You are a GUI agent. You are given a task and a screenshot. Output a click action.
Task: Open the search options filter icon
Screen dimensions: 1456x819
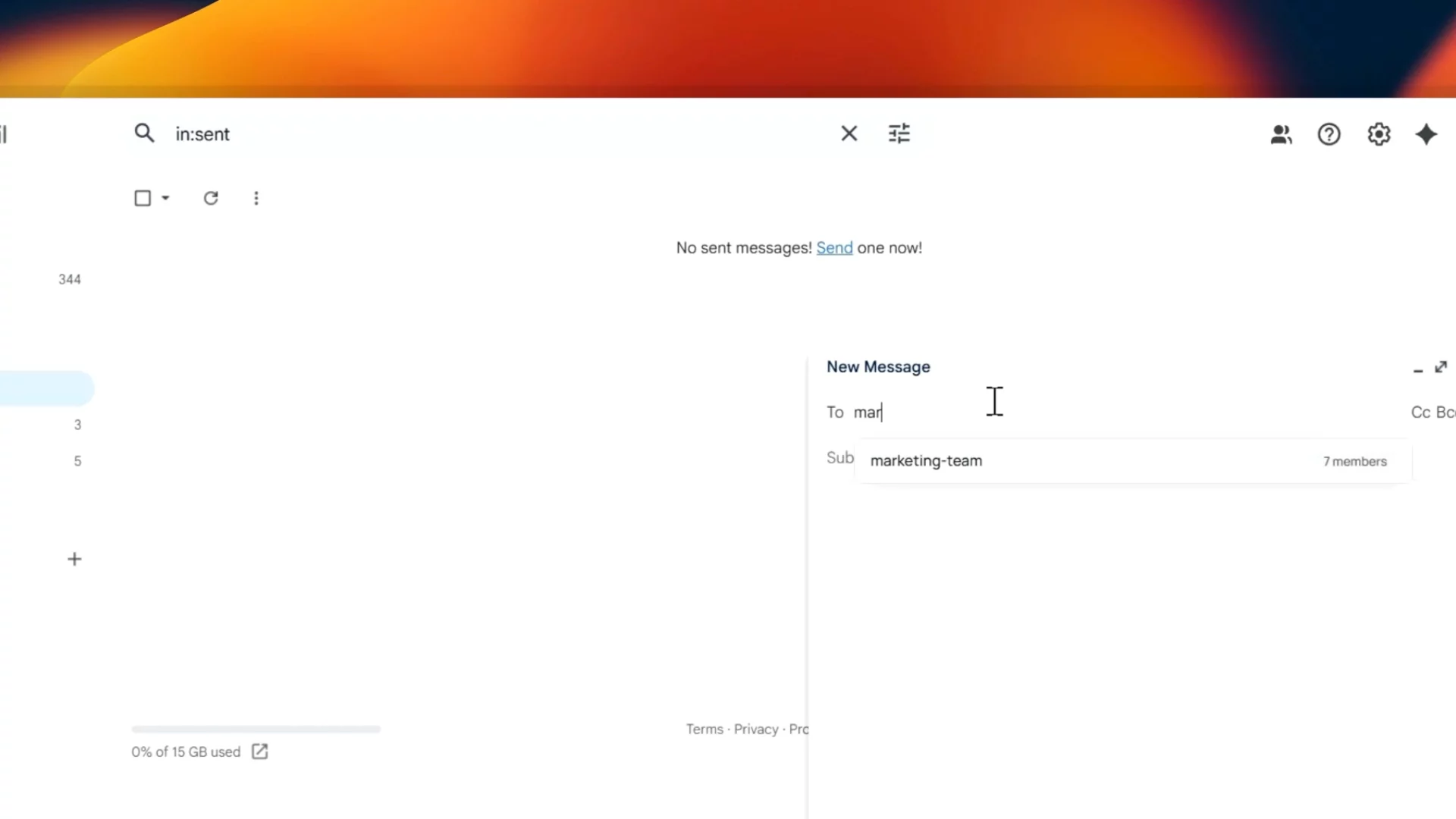(x=899, y=133)
